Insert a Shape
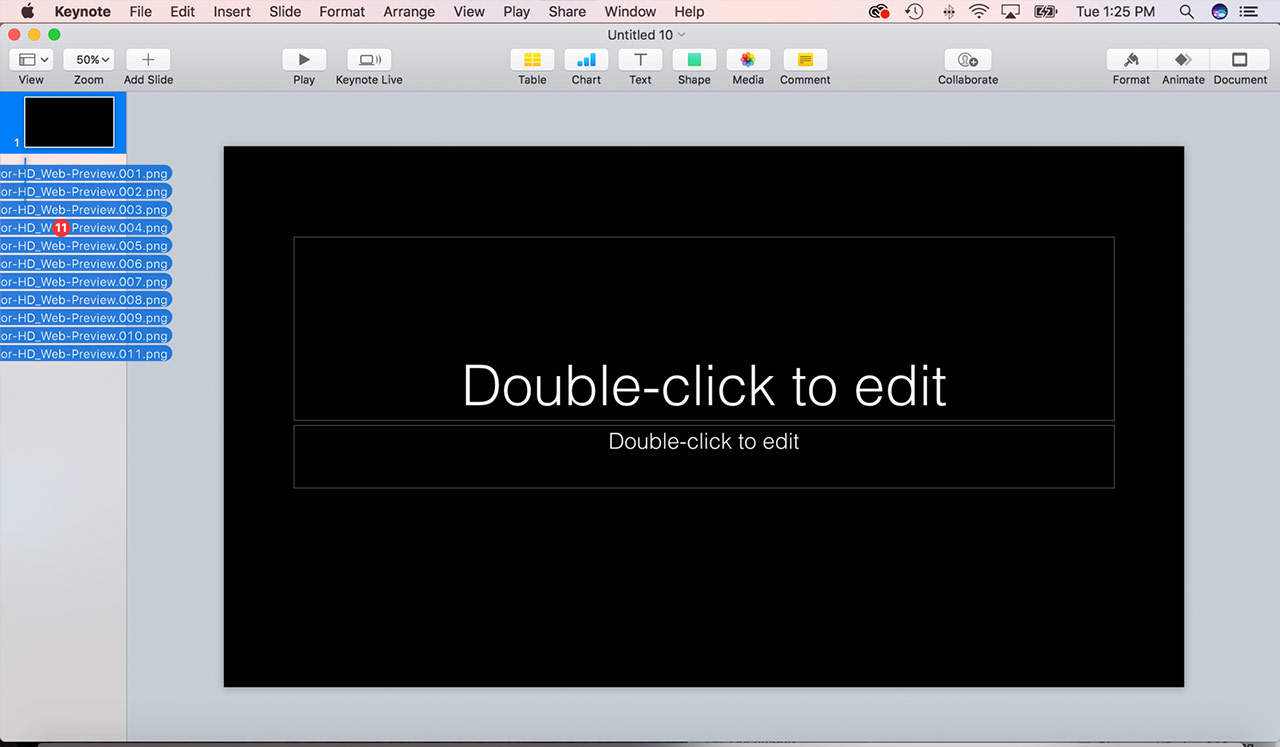The height and width of the screenshot is (747, 1280). (694, 60)
